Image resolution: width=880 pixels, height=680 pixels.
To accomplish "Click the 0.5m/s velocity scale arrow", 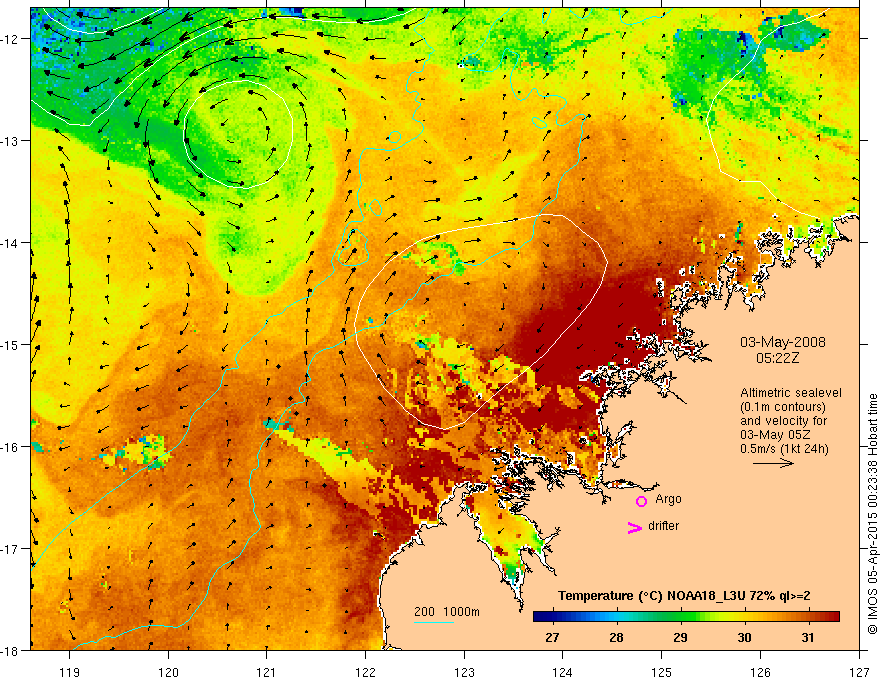I will coord(773,463).
